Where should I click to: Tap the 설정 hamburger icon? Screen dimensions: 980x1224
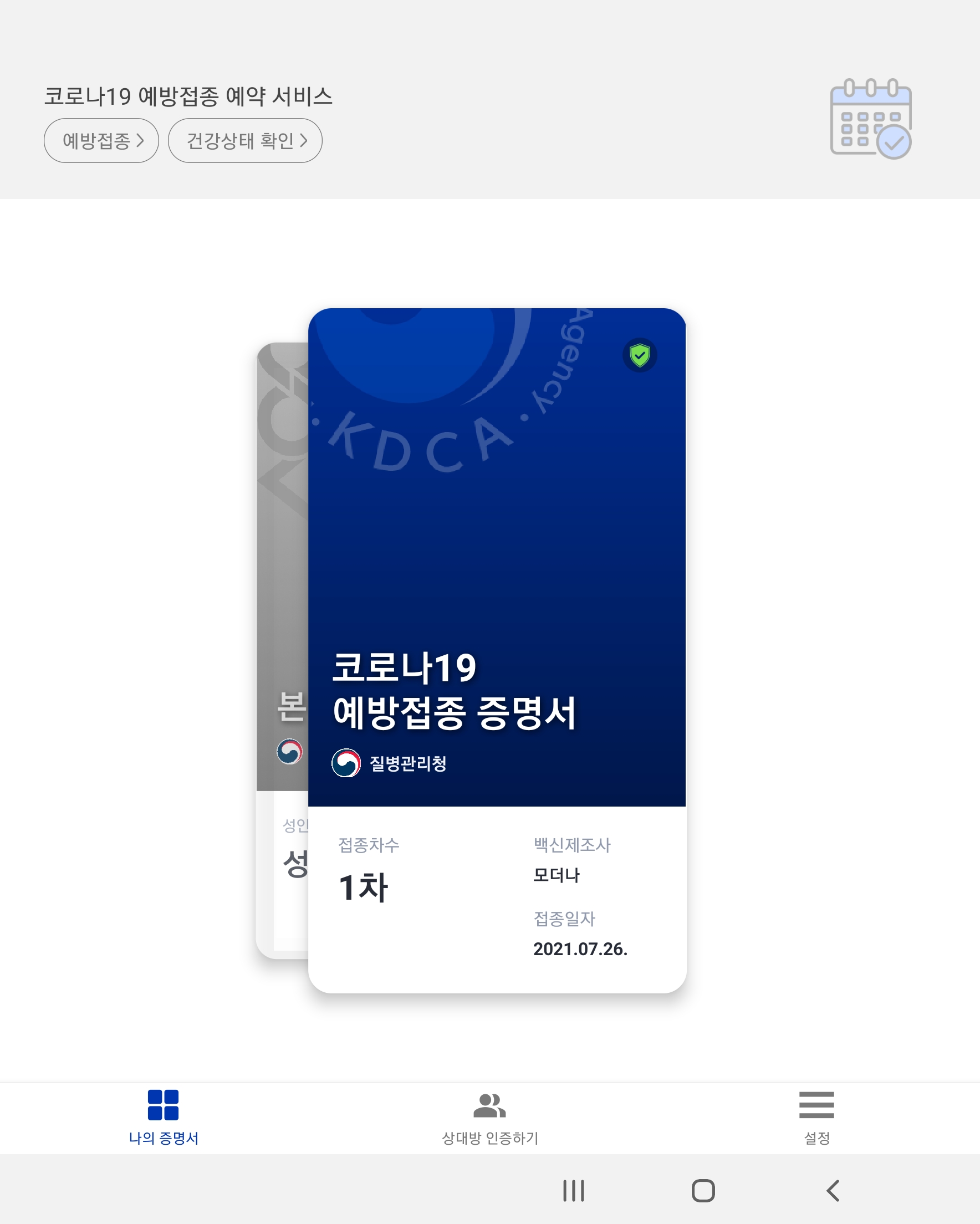816,1105
